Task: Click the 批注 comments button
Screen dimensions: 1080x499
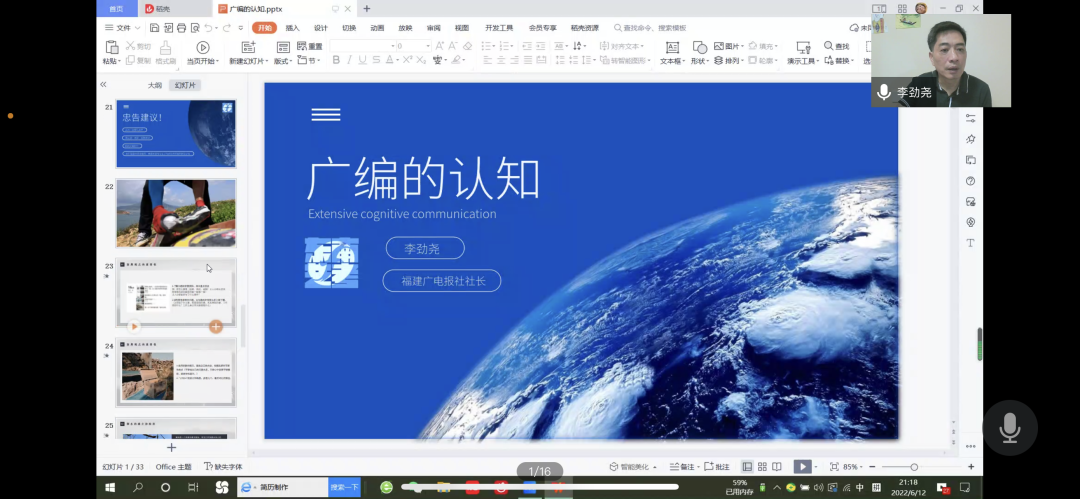Action: coord(716,467)
